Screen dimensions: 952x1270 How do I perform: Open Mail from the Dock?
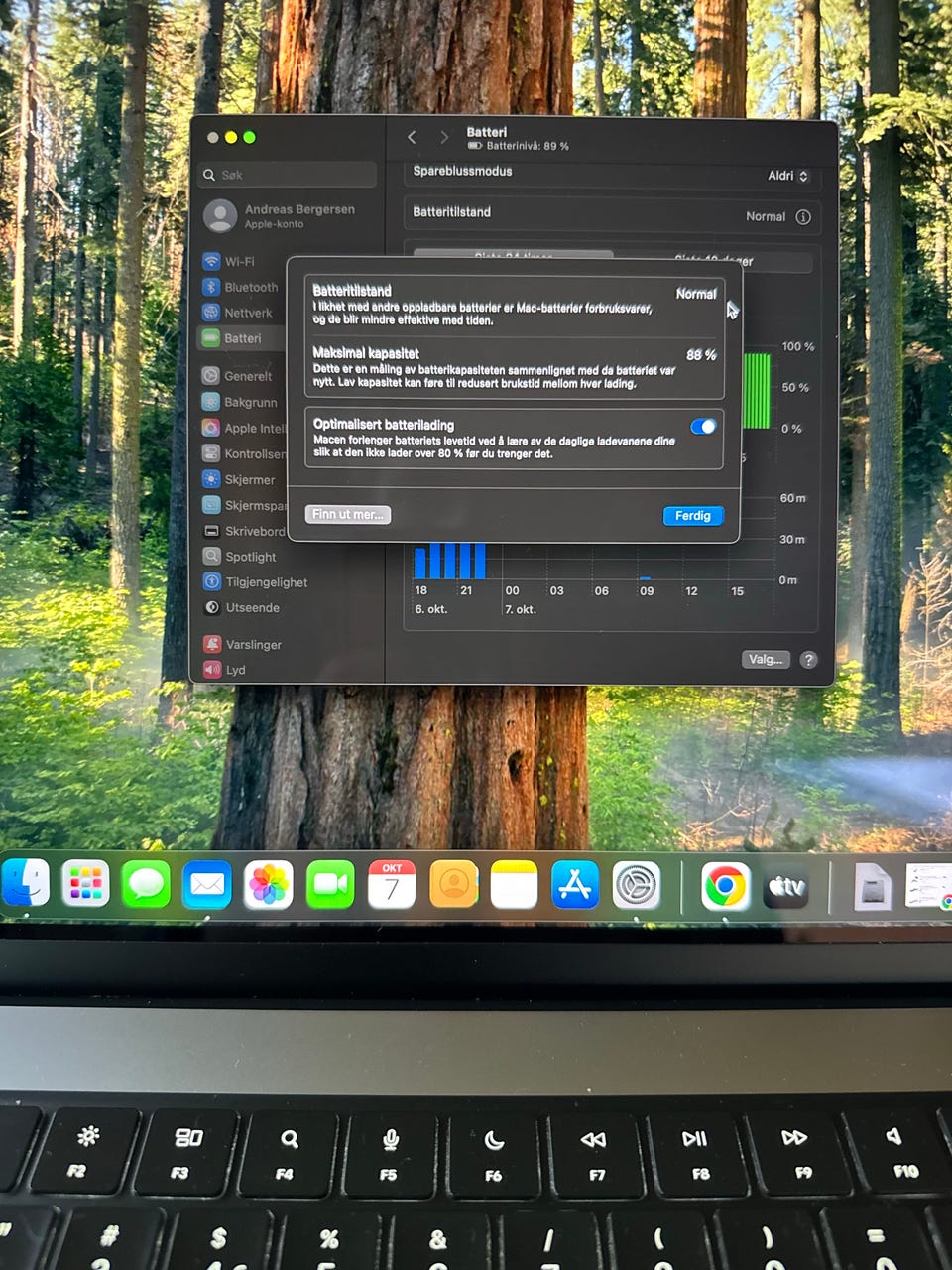coord(207,884)
